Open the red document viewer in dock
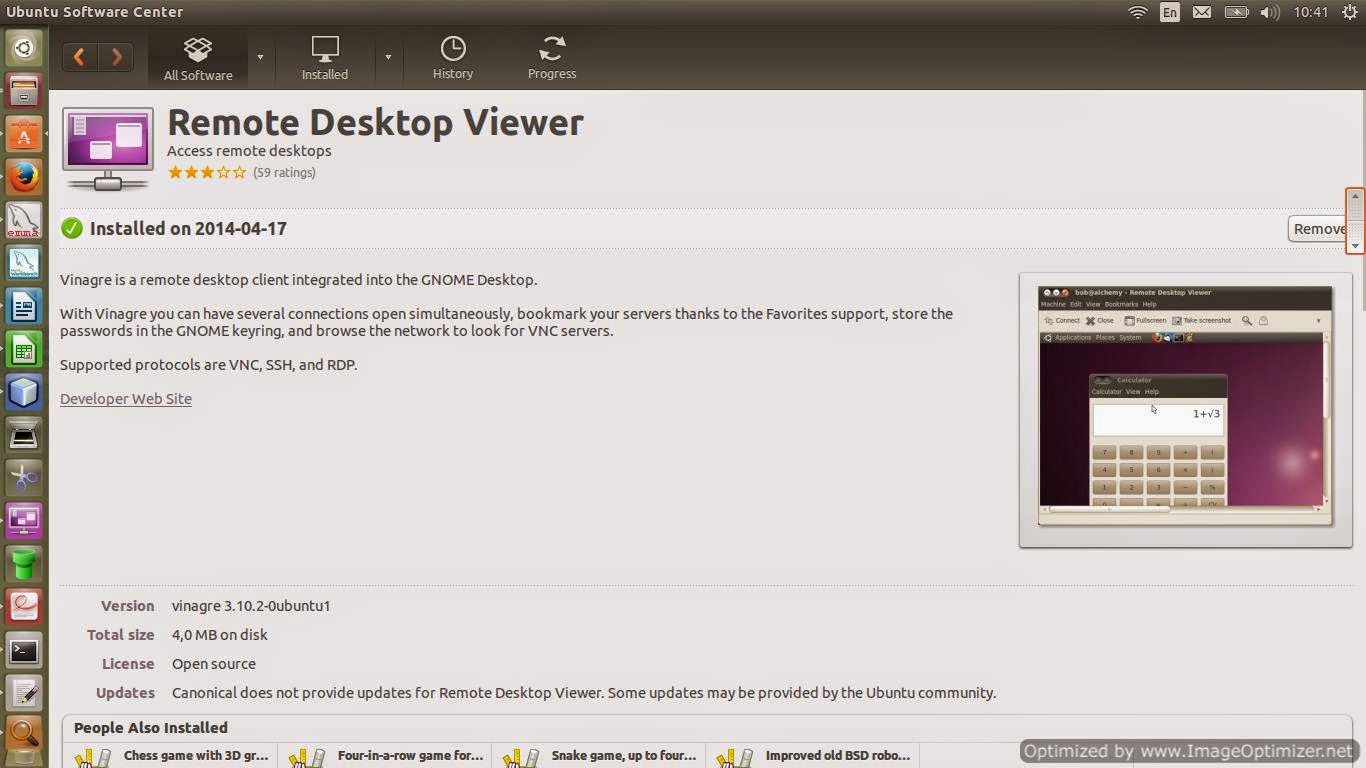The width and height of the screenshot is (1366, 768). (x=24, y=607)
